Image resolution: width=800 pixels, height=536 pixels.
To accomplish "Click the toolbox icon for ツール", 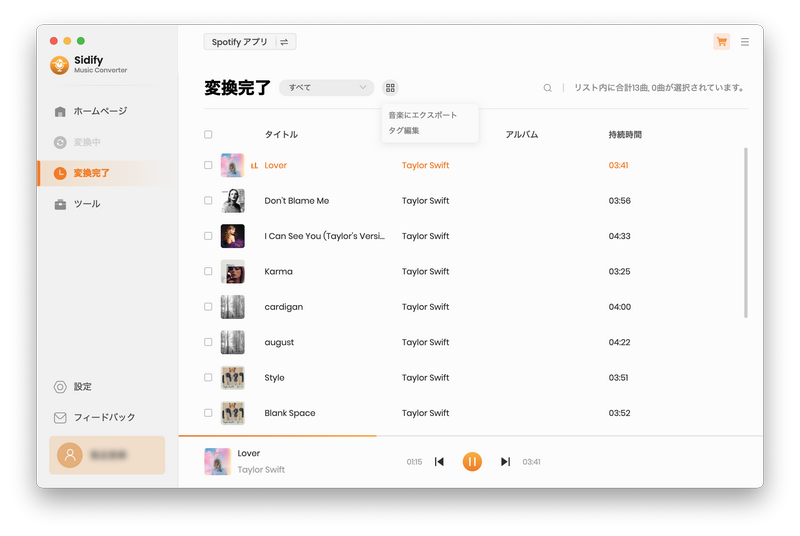I will point(60,205).
